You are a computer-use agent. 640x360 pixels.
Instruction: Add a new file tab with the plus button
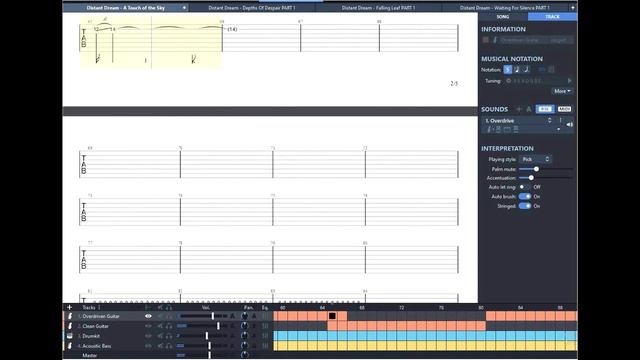(573, 8)
